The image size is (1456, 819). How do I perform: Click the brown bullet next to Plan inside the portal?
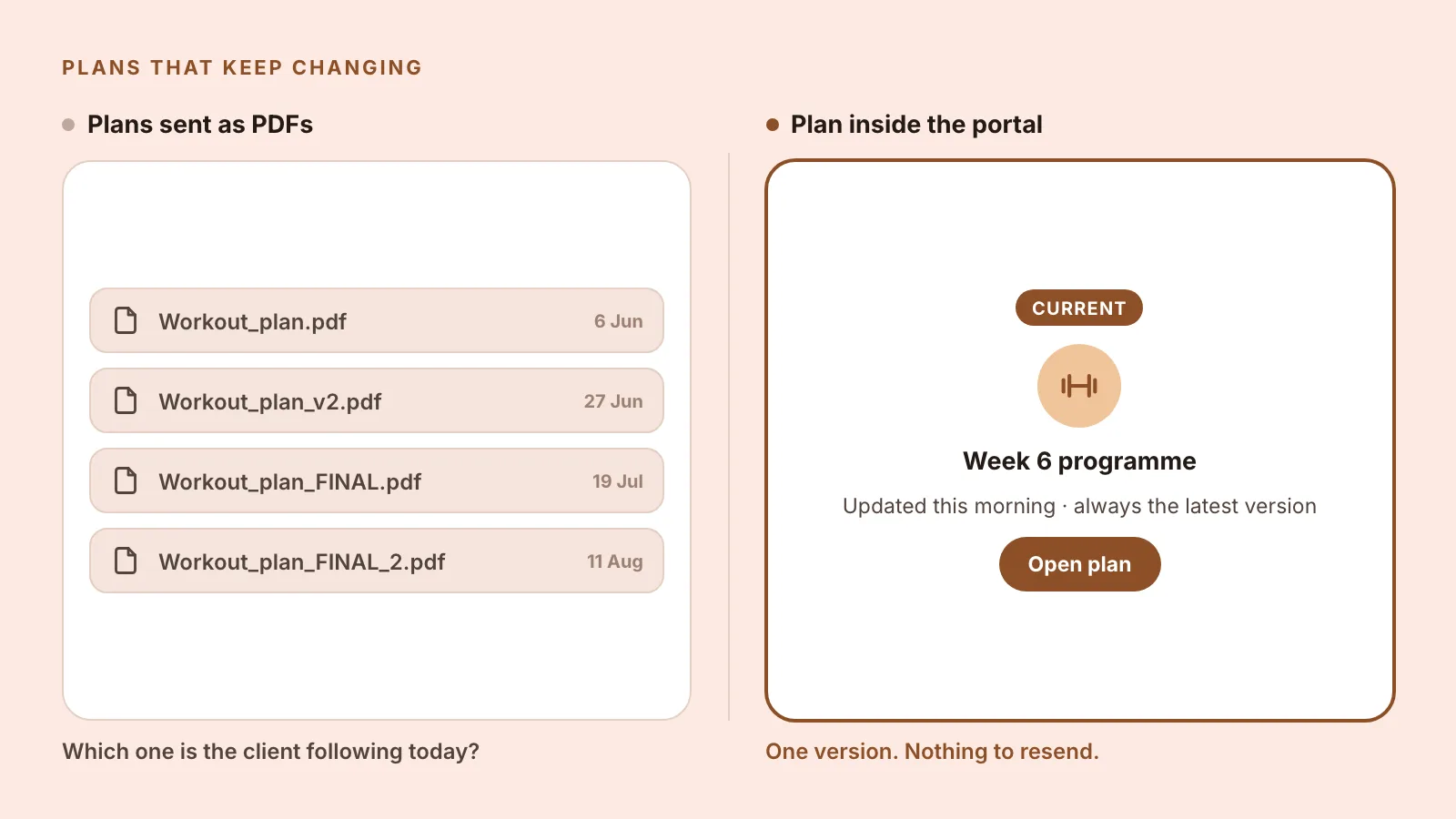[773, 125]
